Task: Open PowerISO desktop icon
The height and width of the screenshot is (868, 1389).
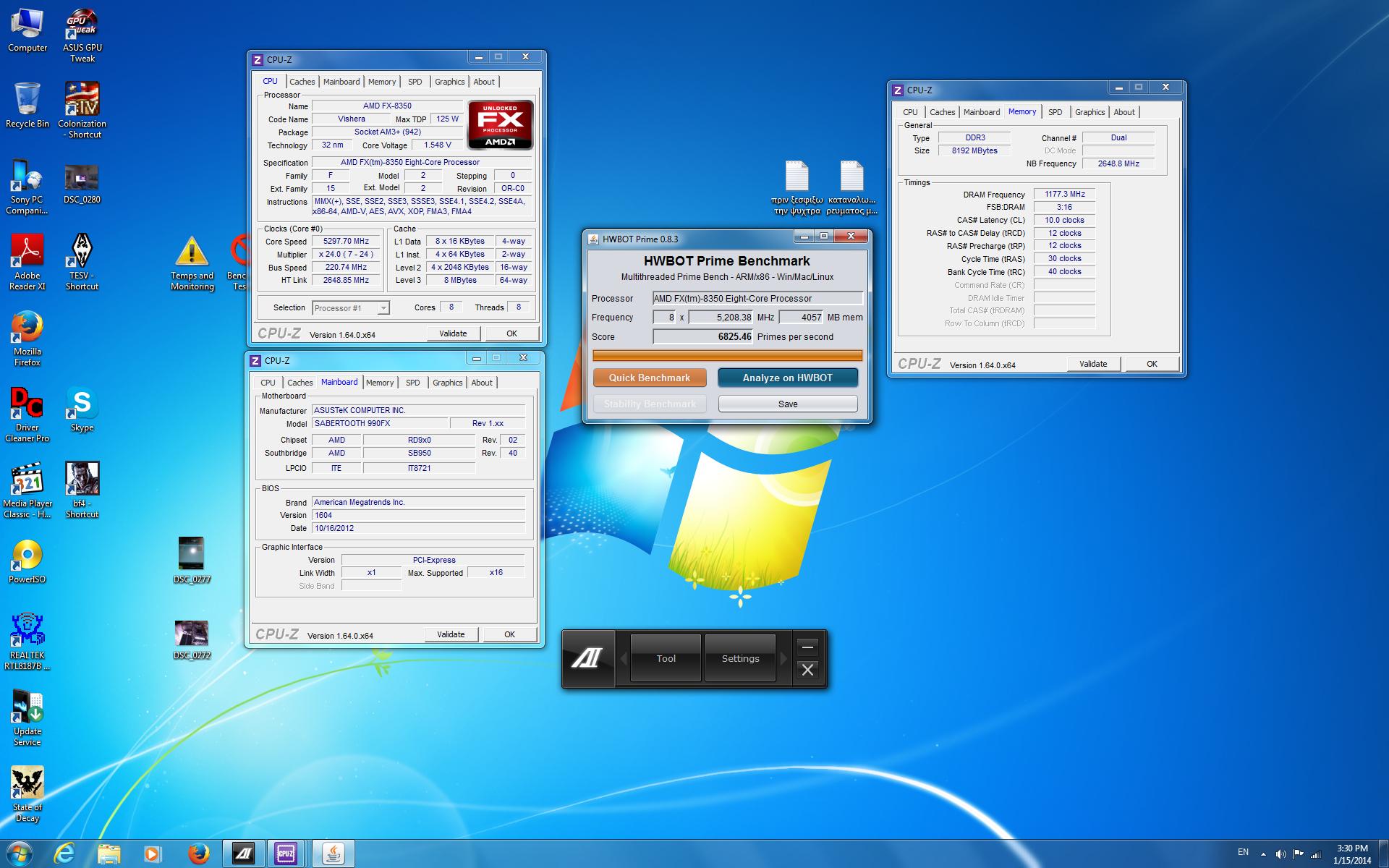Action: click(27, 561)
